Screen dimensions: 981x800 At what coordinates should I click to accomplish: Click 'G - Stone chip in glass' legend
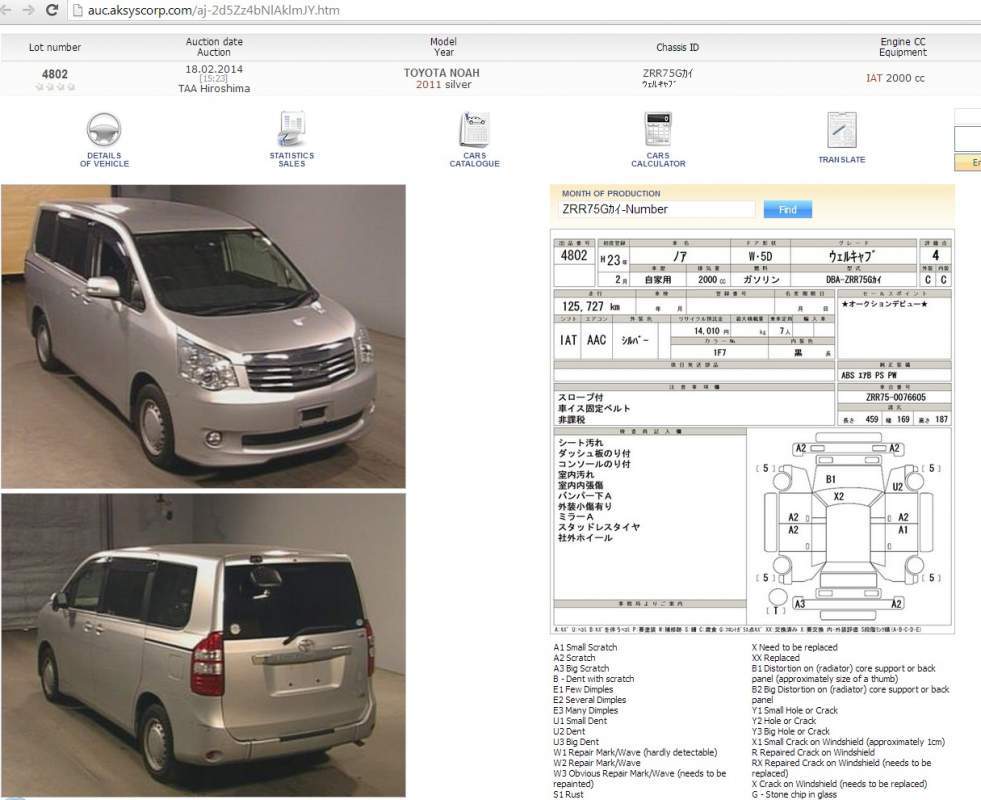pos(794,794)
